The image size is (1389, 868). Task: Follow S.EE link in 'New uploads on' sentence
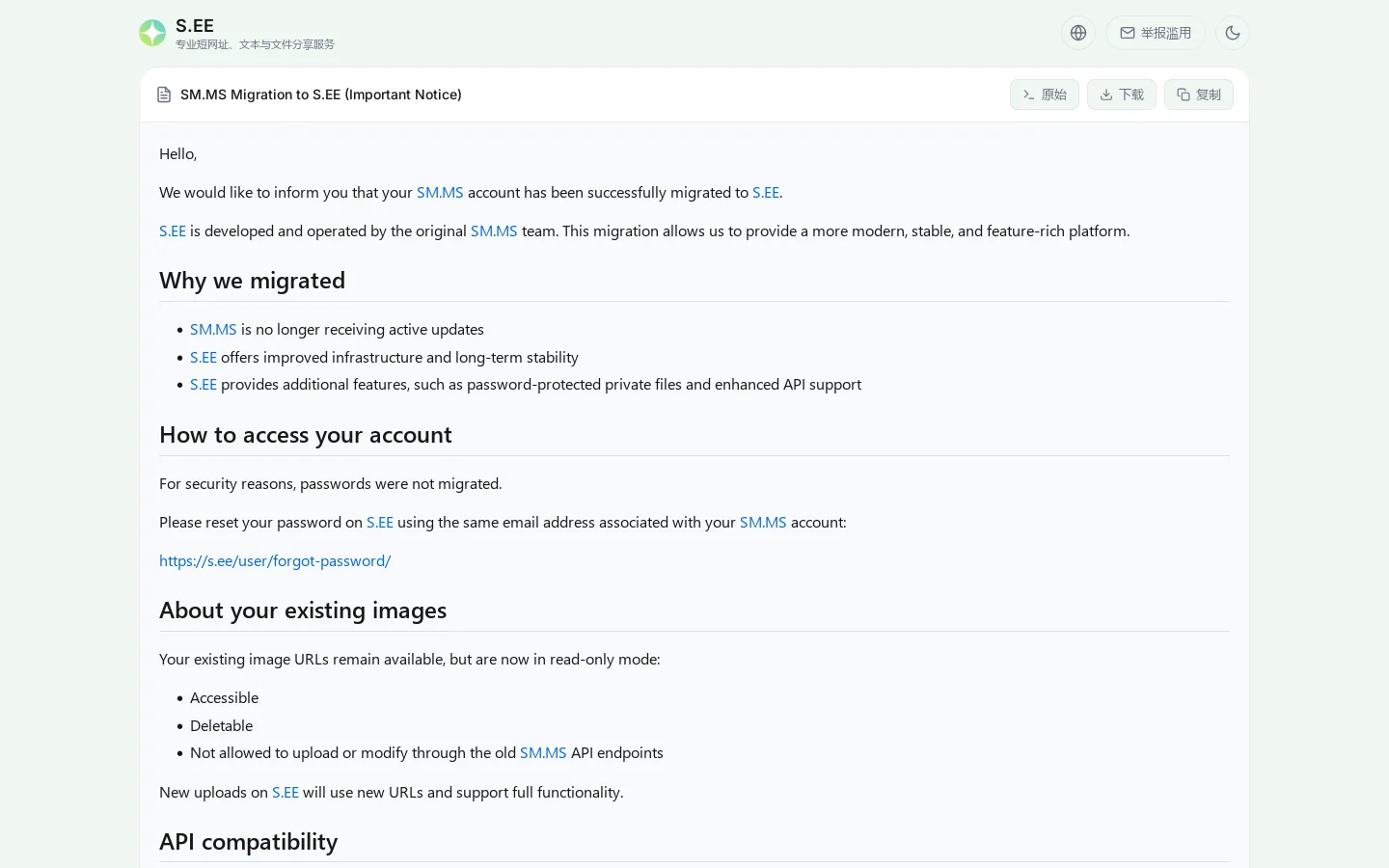(286, 793)
